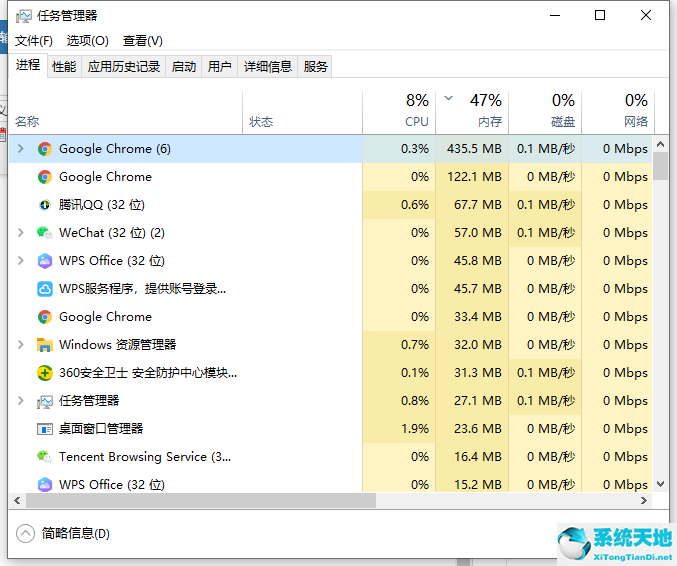Image resolution: width=677 pixels, height=566 pixels.
Task: Click the 16.4 MB memory value
Action: (x=478, y=457)
